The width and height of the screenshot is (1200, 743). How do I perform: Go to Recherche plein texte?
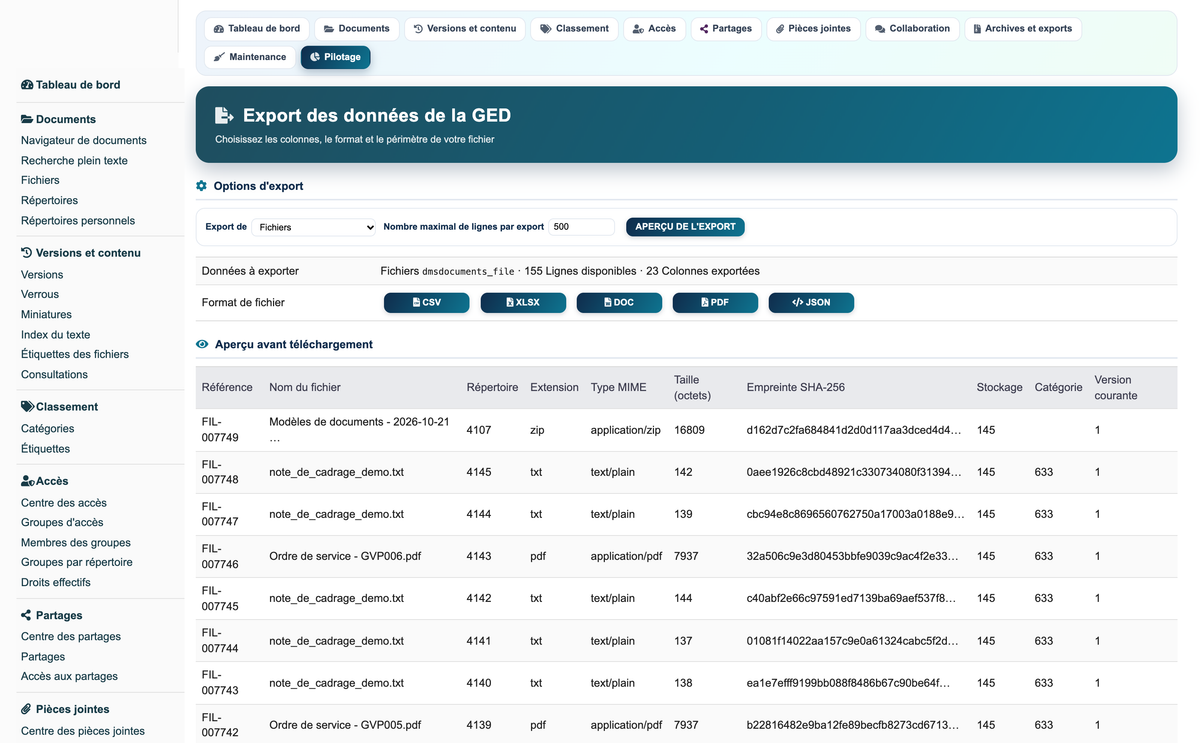point(74,161)
